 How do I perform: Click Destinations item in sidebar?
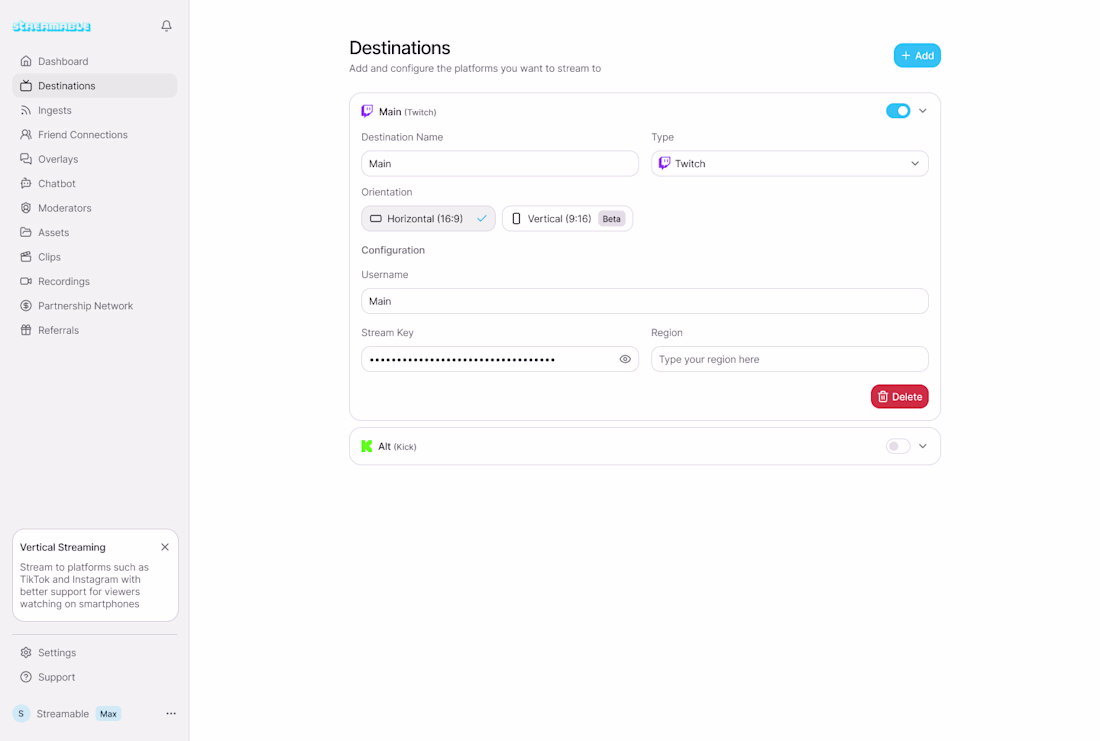(x=95, y=86)
